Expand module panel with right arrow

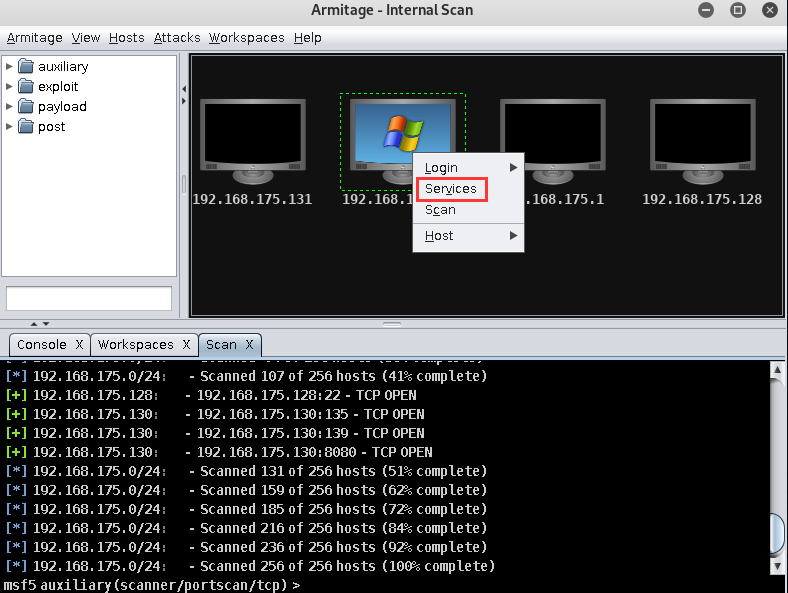[x=184, y=101]
